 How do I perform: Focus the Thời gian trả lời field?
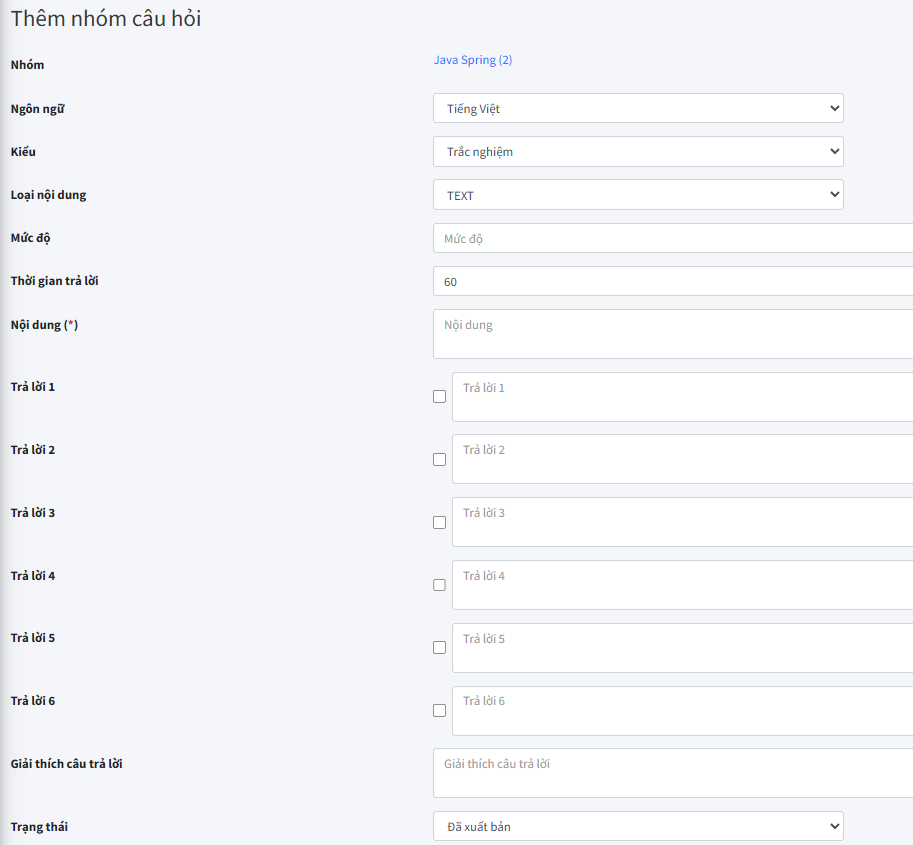click(x=672, y=282)
